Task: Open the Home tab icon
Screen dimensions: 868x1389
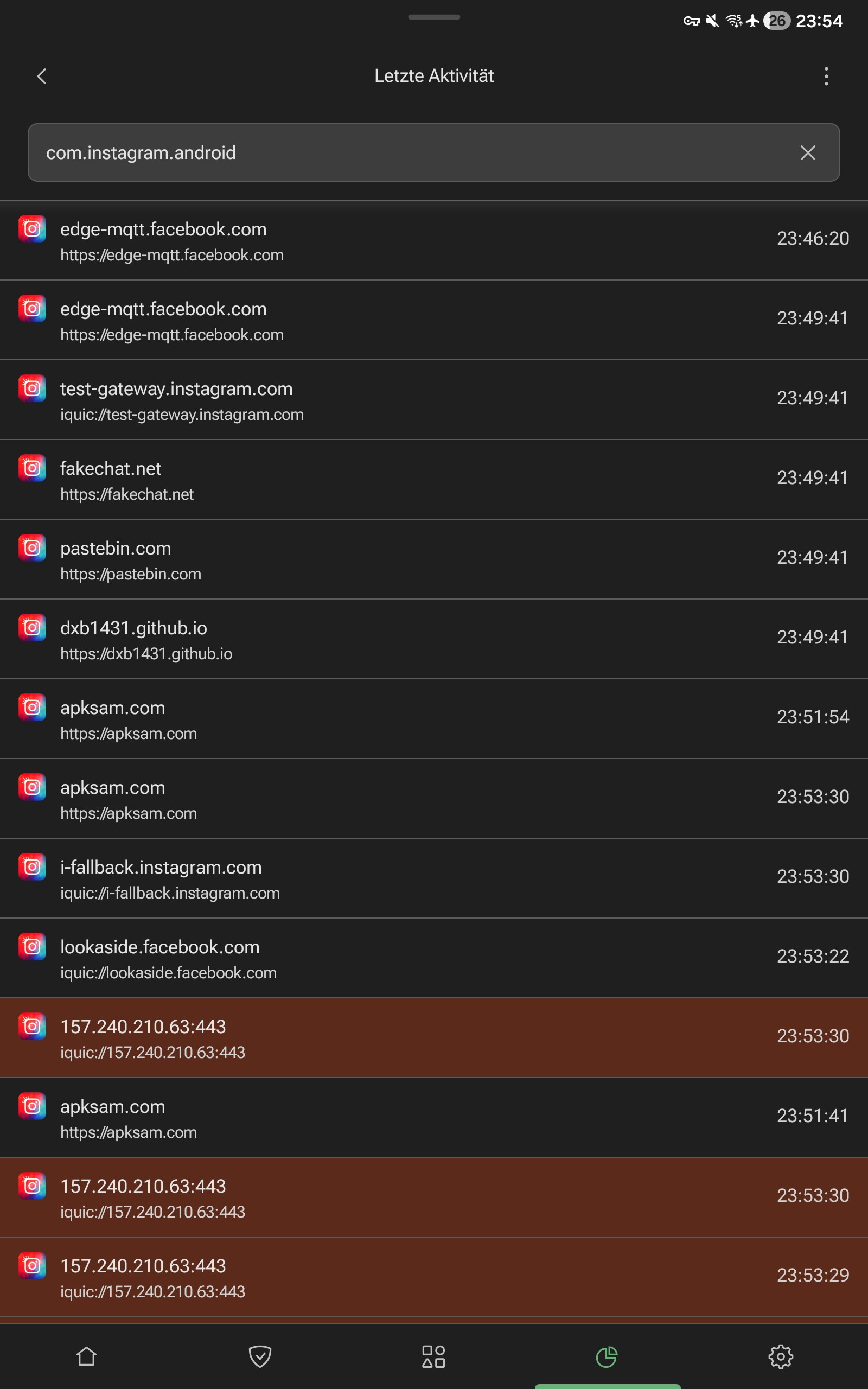Action: (x=87, y=1357)
